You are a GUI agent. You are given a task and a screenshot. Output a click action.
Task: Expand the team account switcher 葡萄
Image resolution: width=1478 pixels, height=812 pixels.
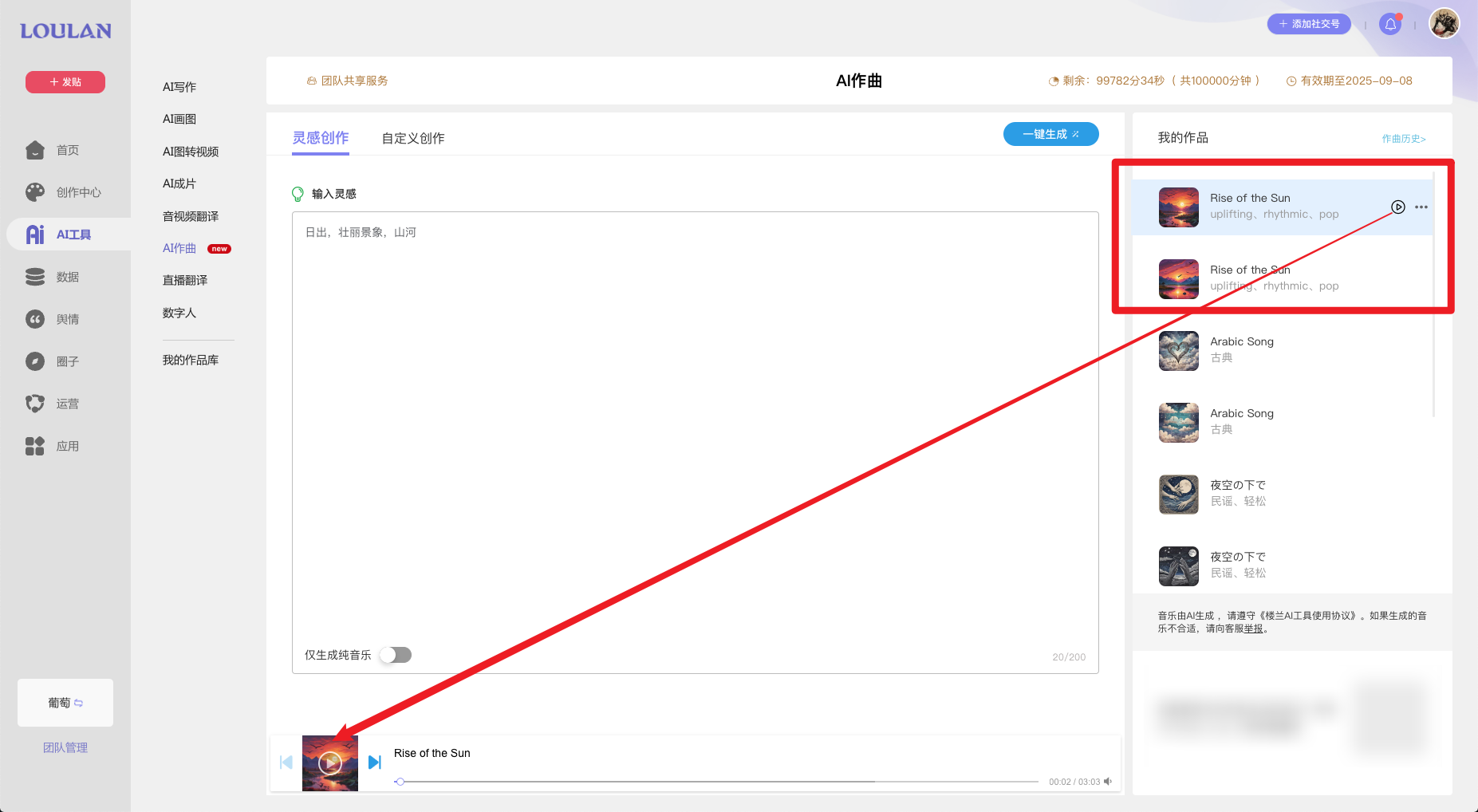pos(65,702)
